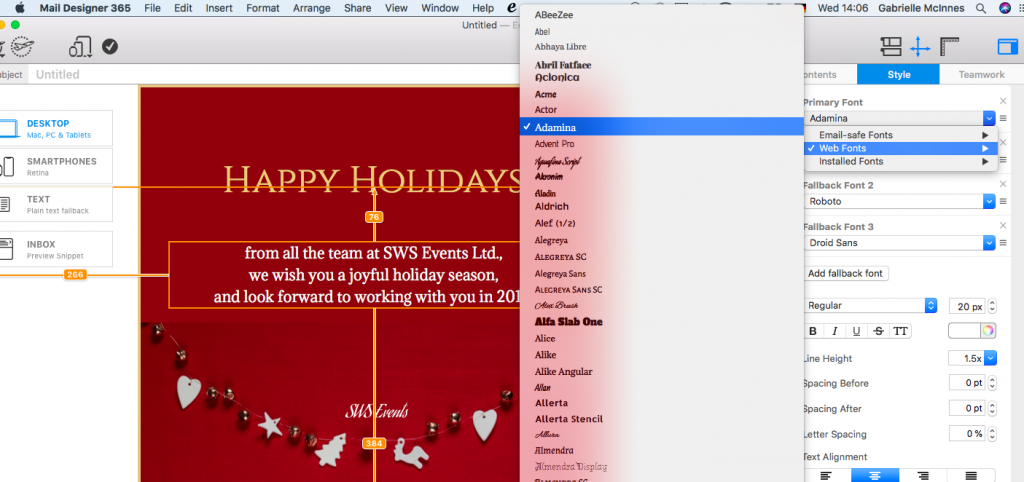The height and width of the screenshot is (482, 1024).
Task: Click the Spacing After stepper
Action: (x=992, y=409)
